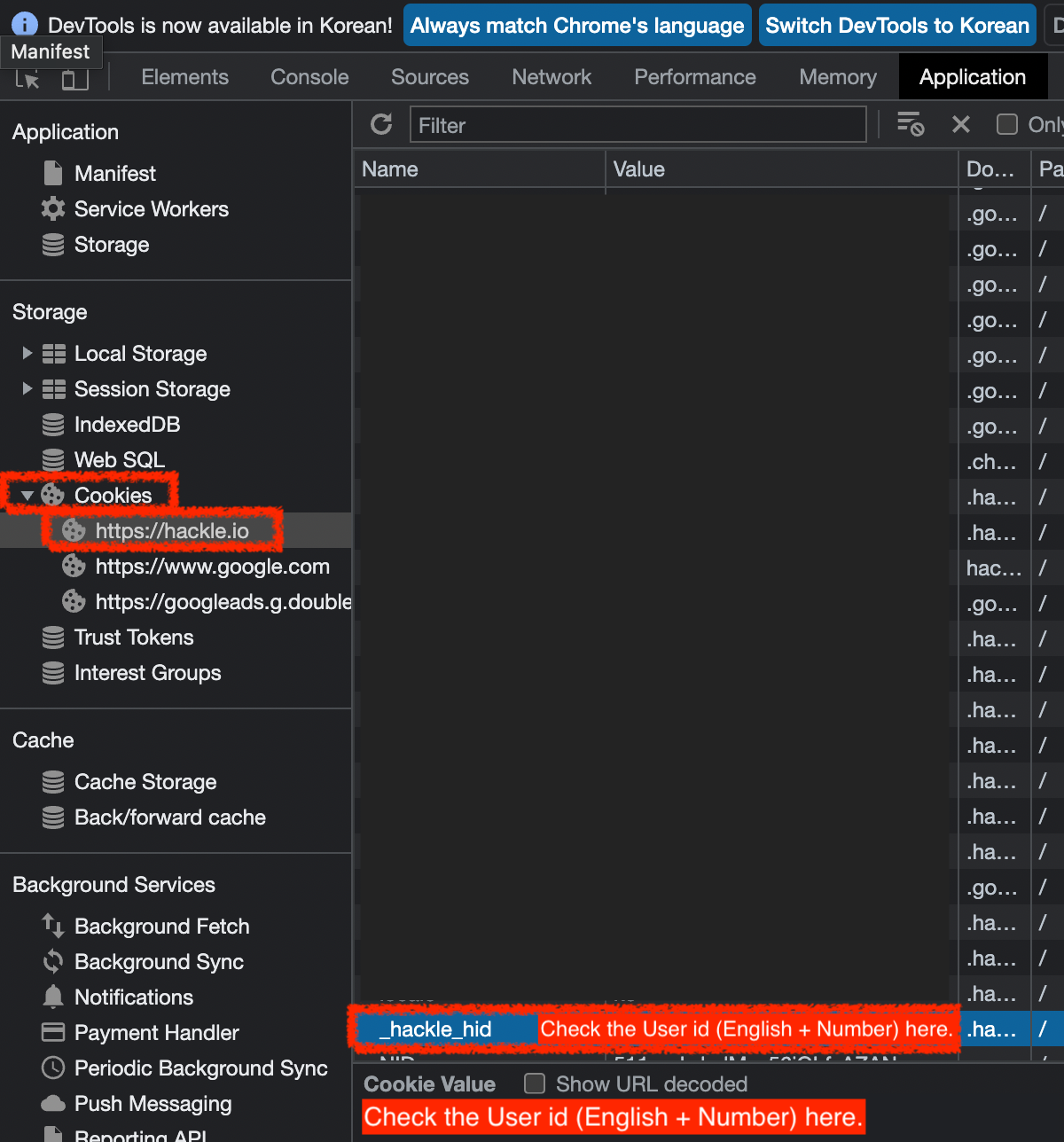Click Switch DevTools to Korean button

point(897,26)
